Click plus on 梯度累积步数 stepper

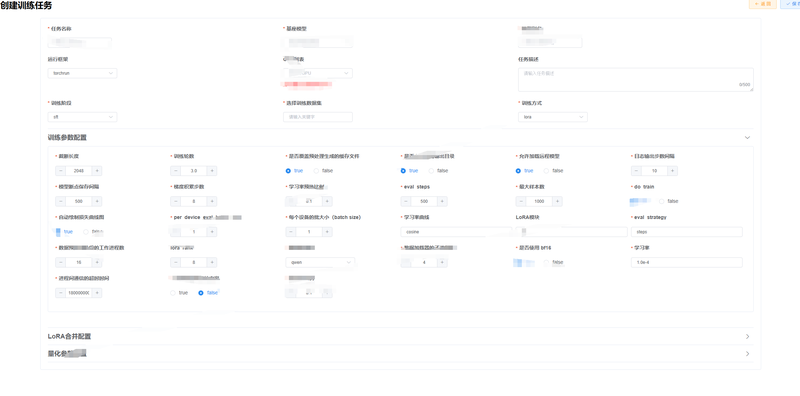[212, 202]
